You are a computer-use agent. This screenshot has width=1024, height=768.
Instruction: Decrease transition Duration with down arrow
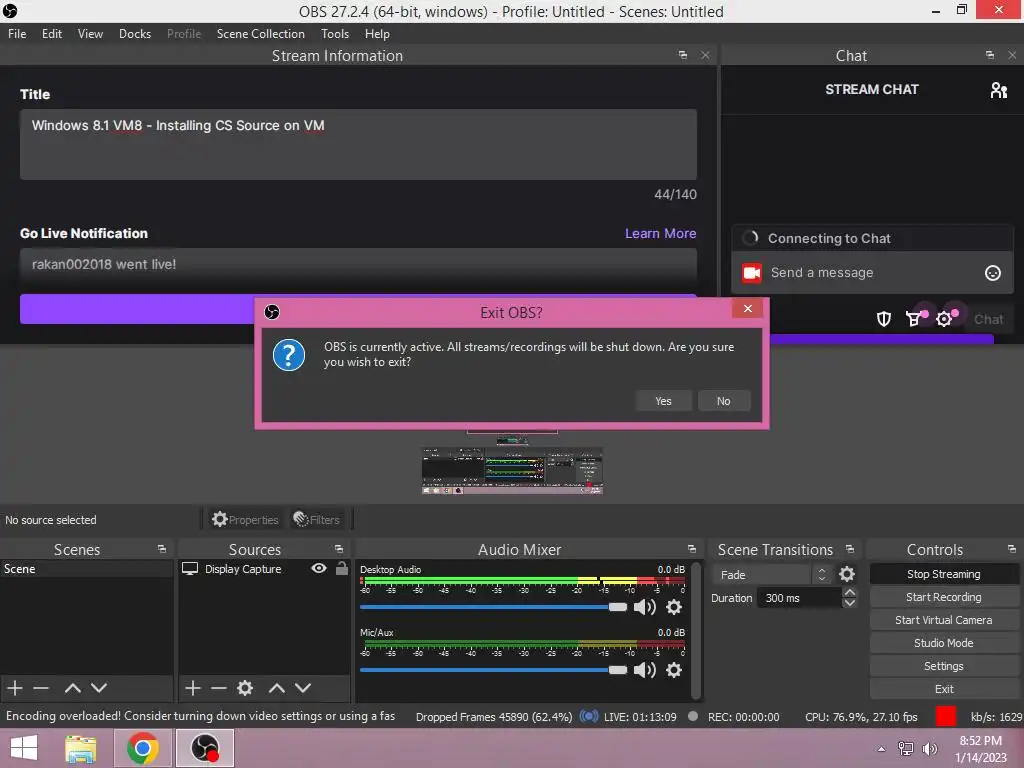point(850,603)
